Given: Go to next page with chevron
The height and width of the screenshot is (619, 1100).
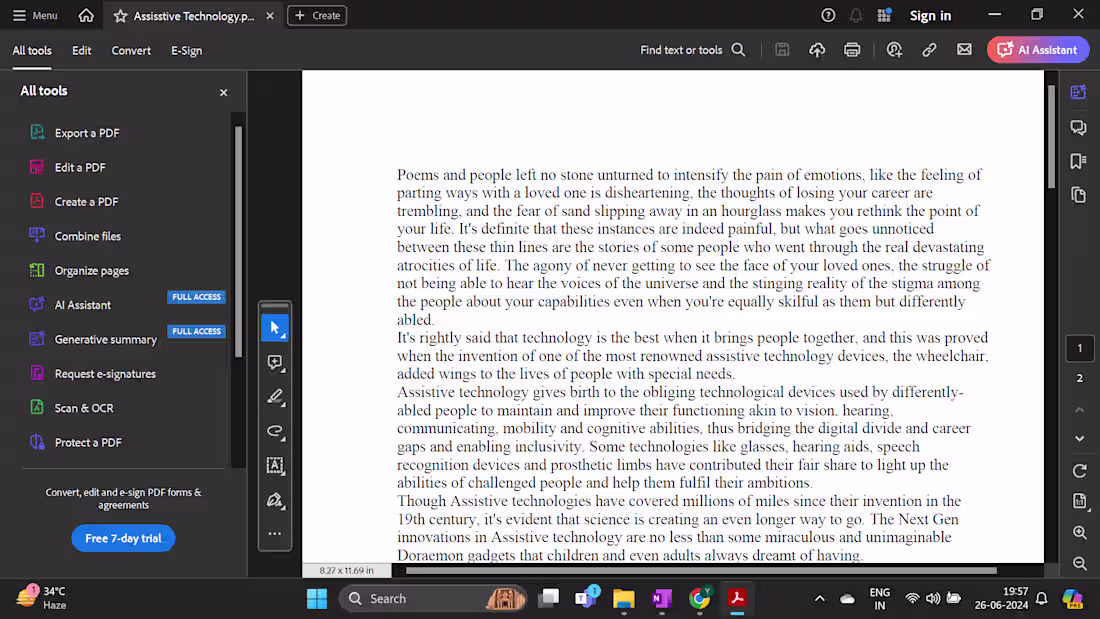Looking at the screenshot, I should pyautogui.click(x=1080, y=438).
